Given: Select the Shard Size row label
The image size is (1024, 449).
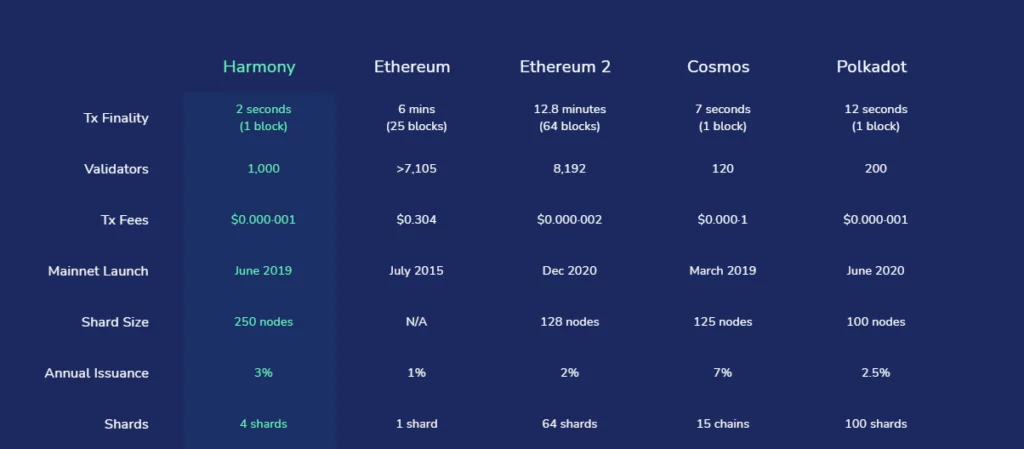Looking at the screenshot, I should click(115, 322).
